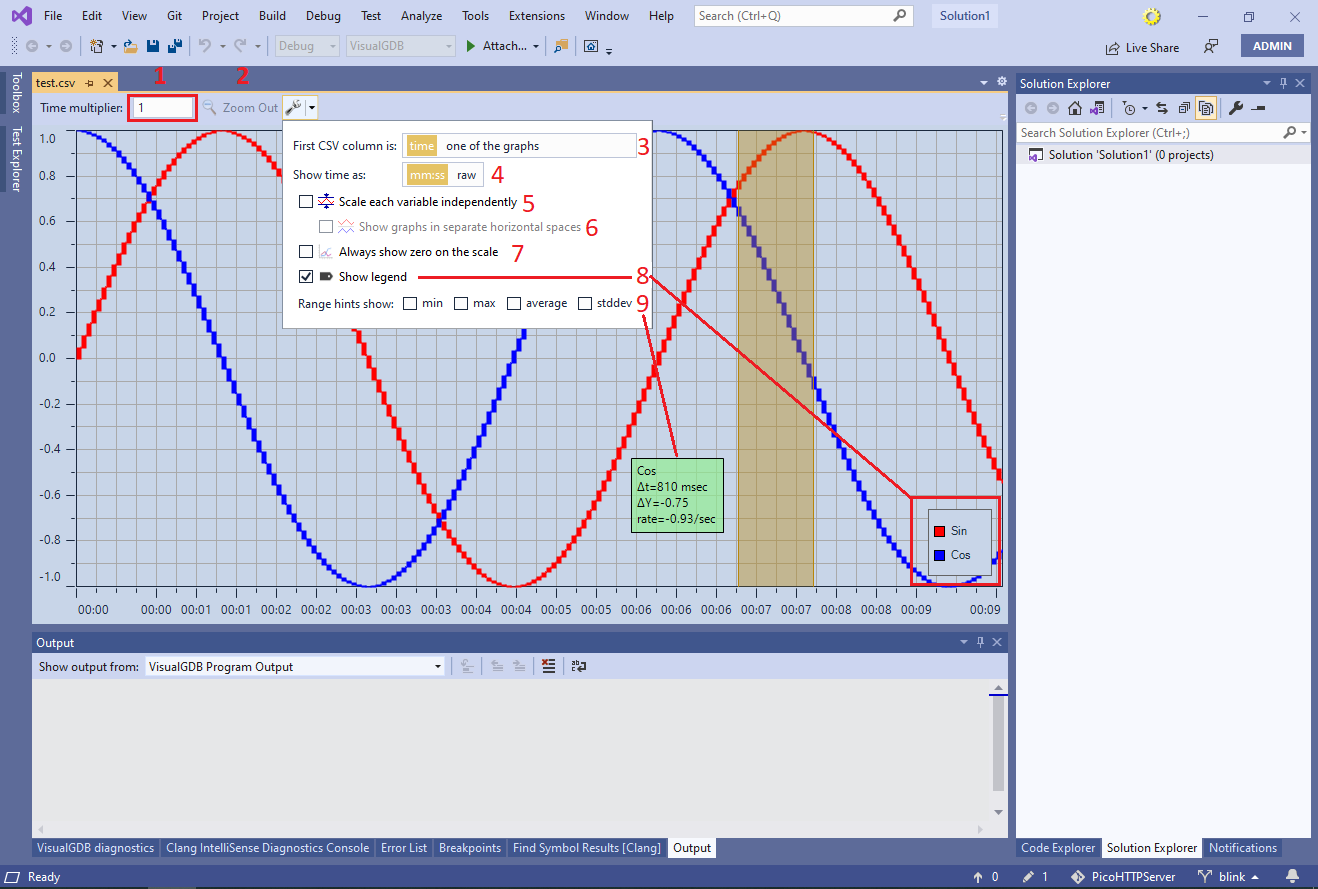The height and width of the screenshot is (889, 1318).
Task: Collapse All items in Solution Explorer
Action: (x=1185, y=108)
